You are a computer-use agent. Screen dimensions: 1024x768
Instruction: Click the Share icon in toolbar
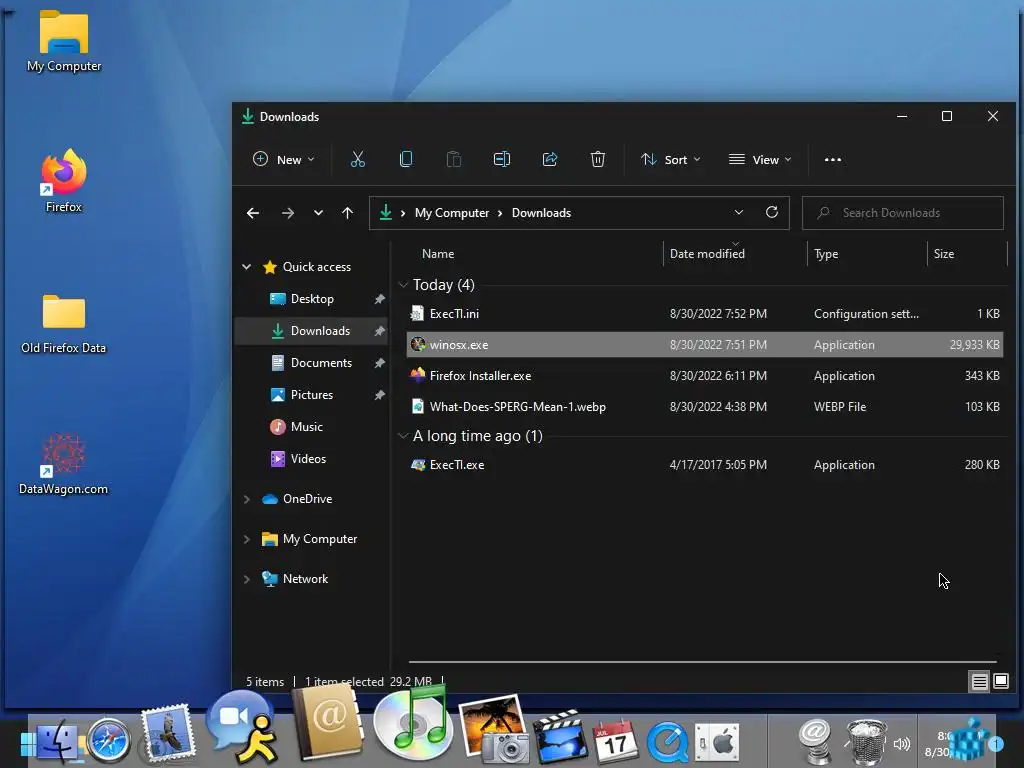[x=550, y=159]
